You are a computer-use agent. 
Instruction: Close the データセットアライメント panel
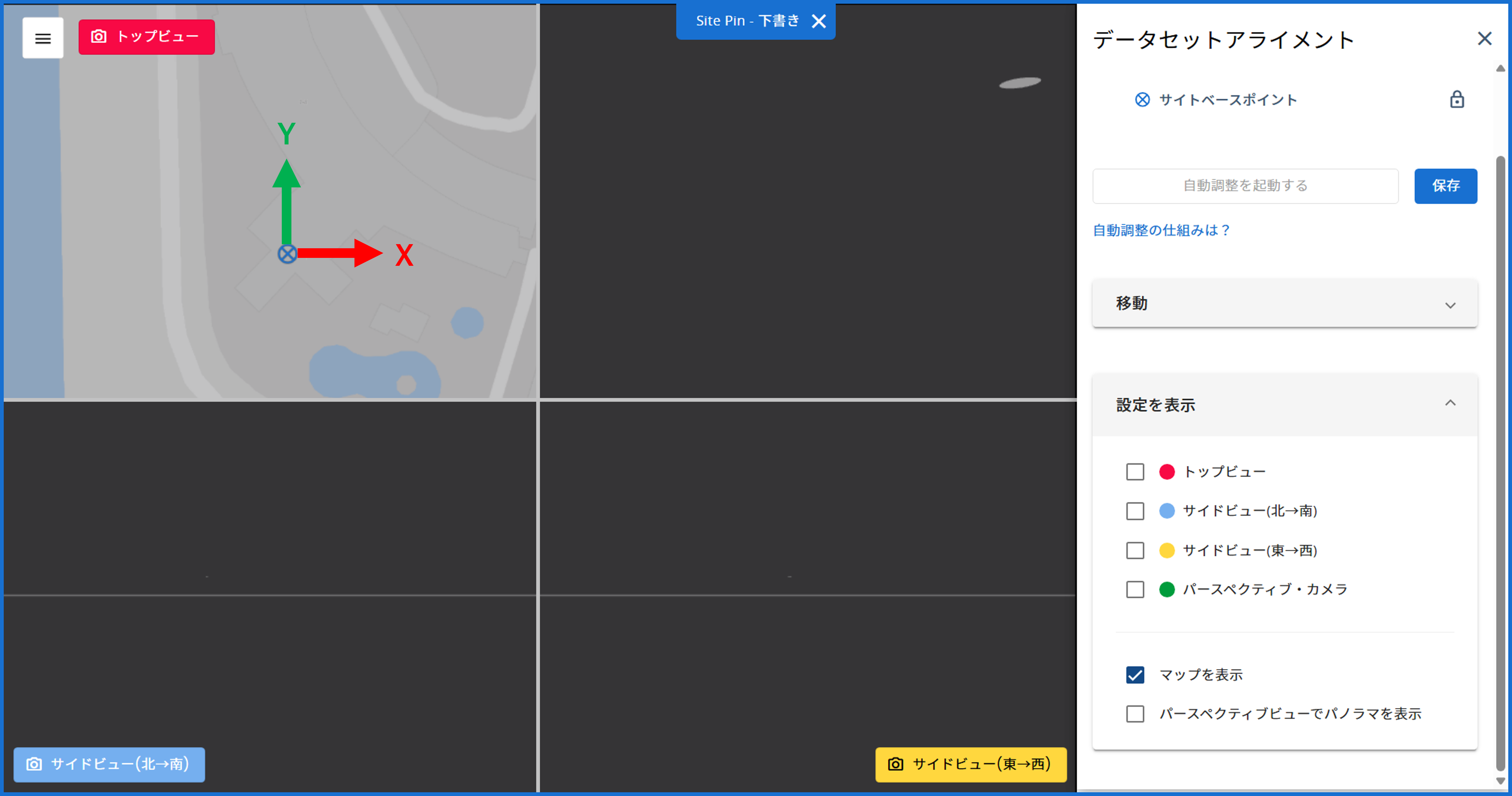coord(1485,39)
